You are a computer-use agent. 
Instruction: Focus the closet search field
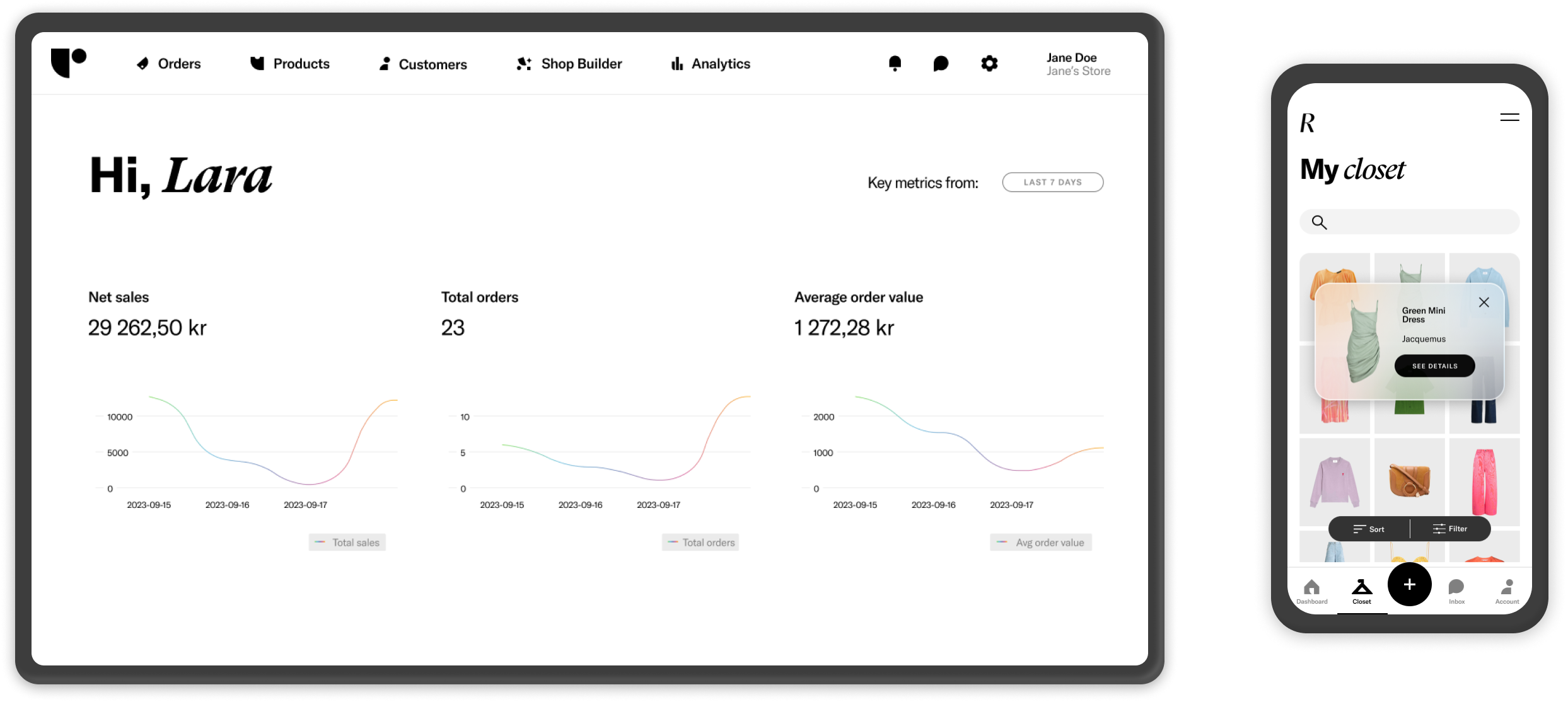(1409, 222)
